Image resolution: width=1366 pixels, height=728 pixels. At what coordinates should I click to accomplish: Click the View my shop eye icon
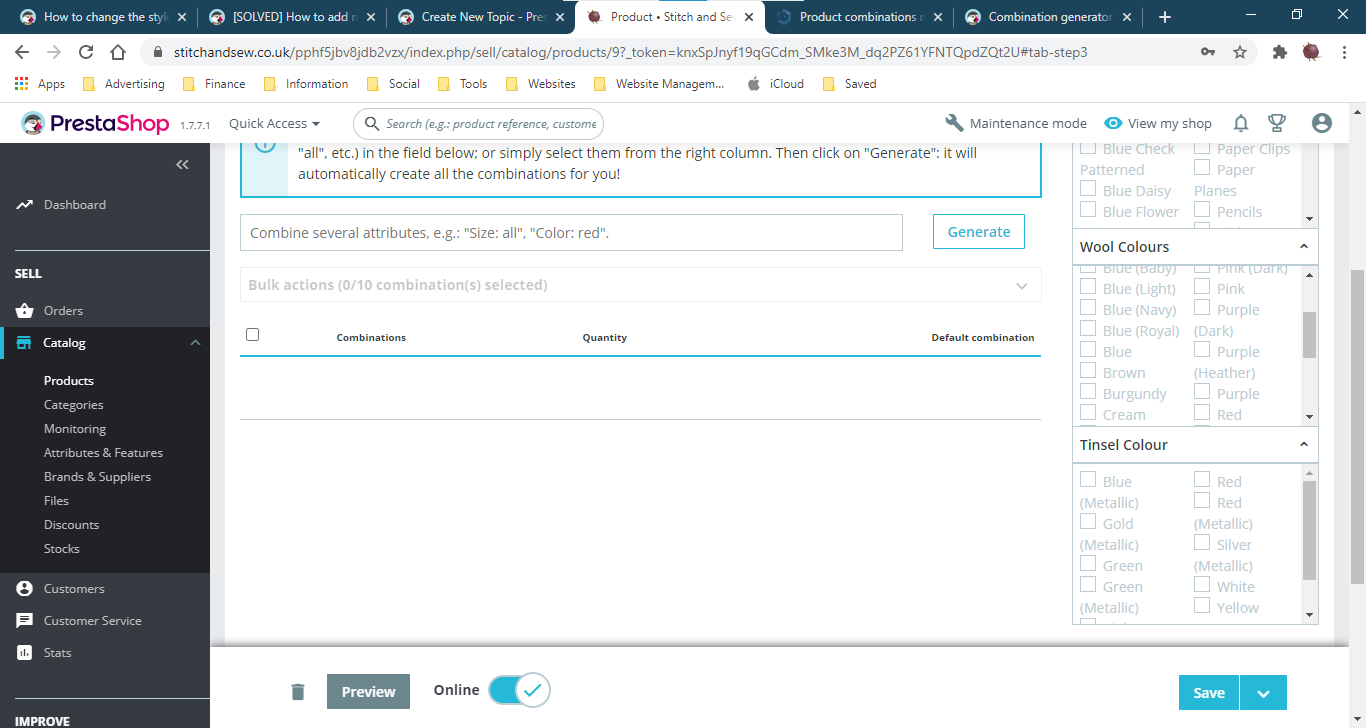(1113, 123)
